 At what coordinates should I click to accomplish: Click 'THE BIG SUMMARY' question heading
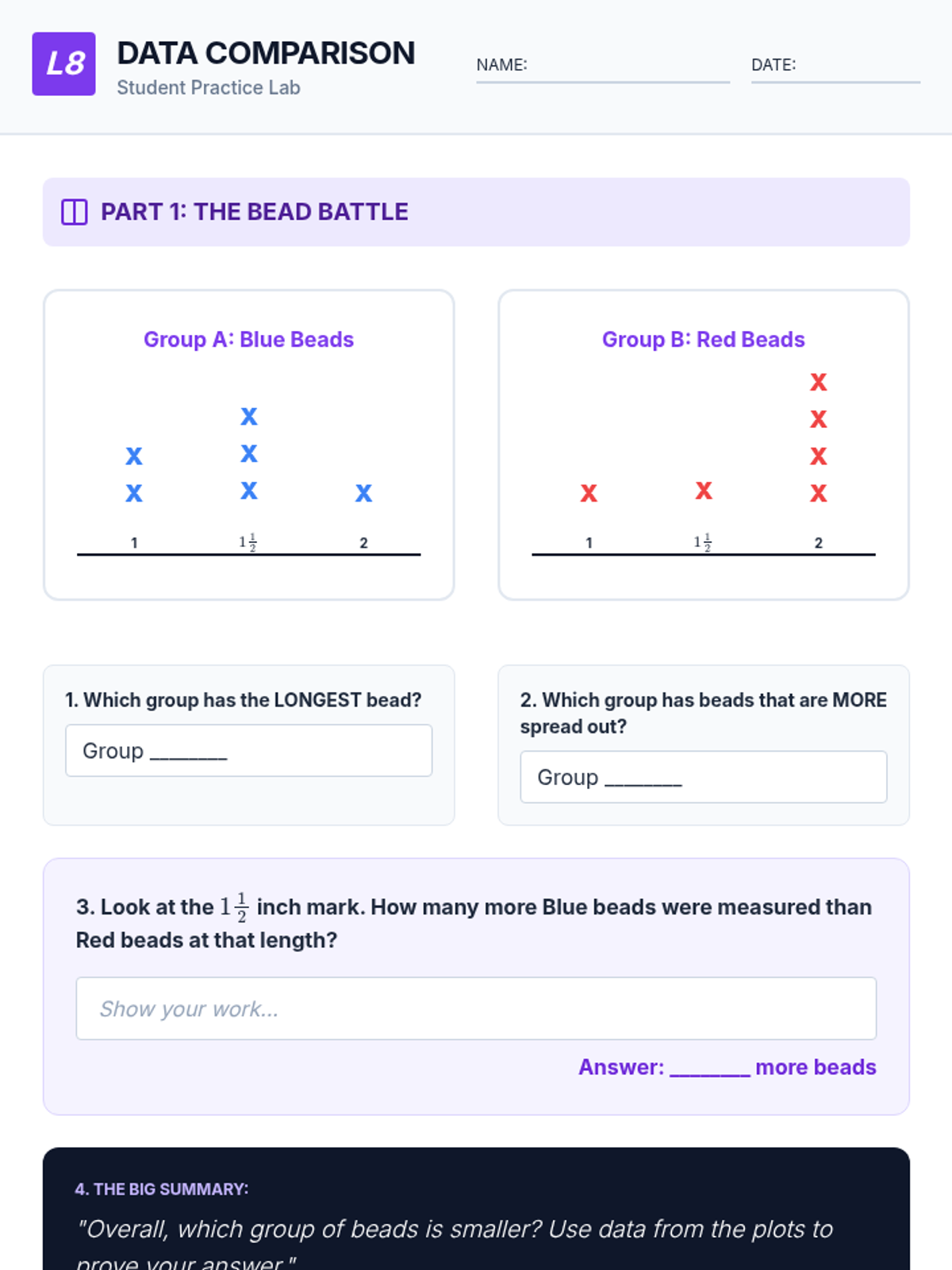162,1189
